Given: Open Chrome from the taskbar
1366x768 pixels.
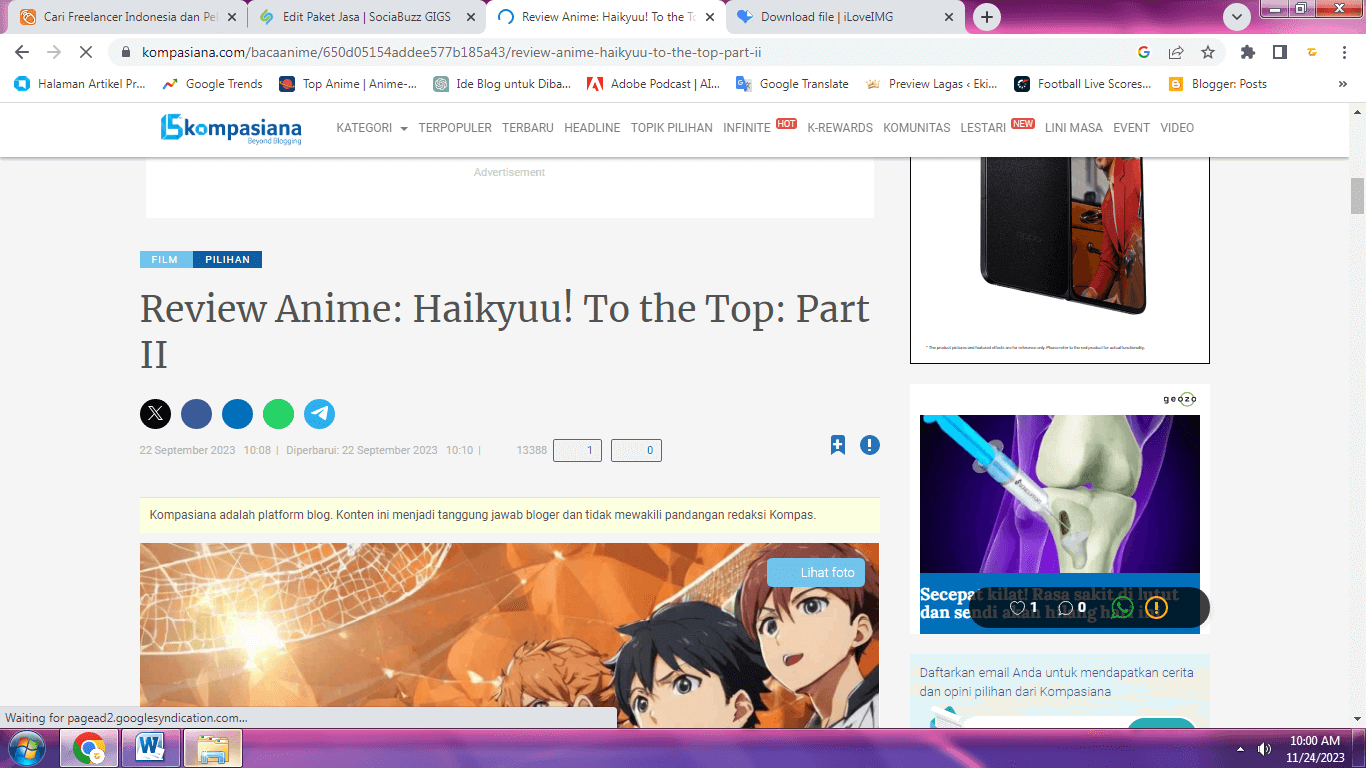Looking at the screenshot, I should [89, 748].
